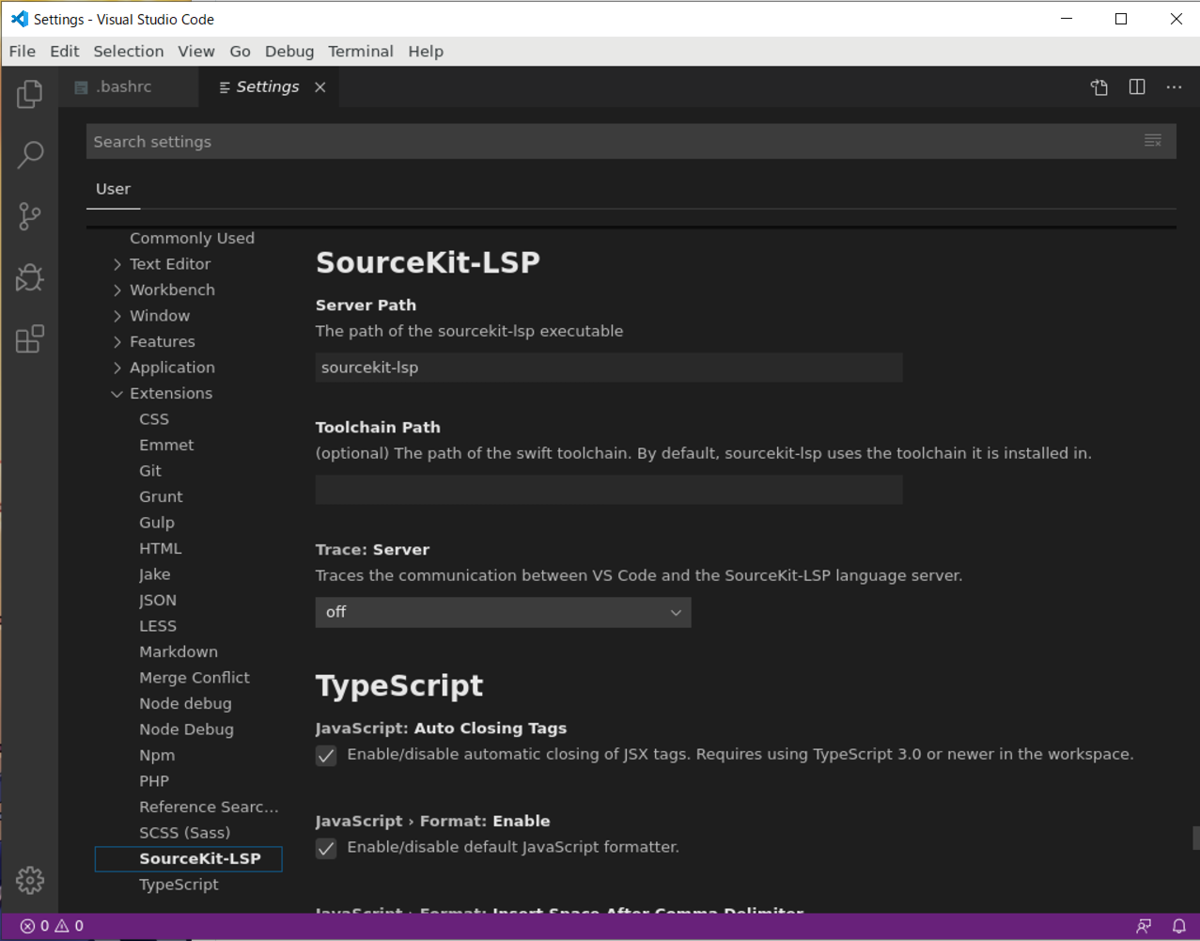Click the settings editor scrollbar thumb
This screenshot has width=1200, height=941.
click(x=1195, y=838)
